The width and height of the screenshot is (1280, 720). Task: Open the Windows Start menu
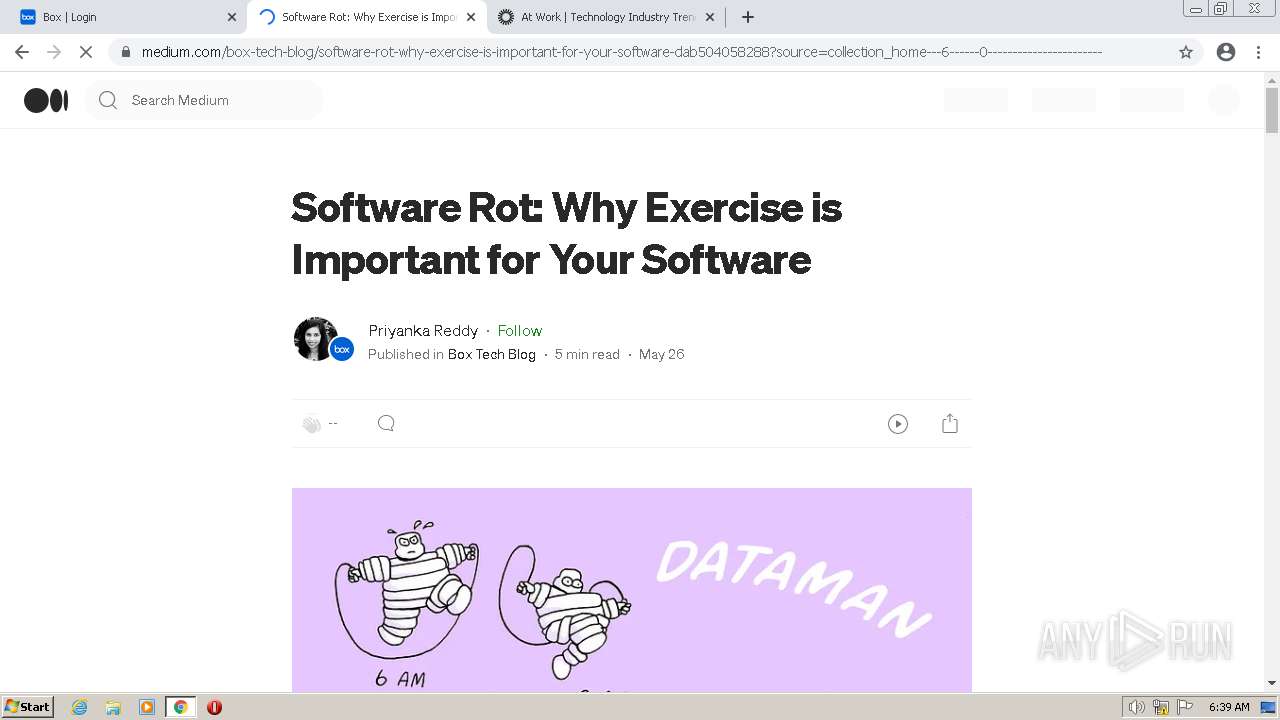[27, 706]
